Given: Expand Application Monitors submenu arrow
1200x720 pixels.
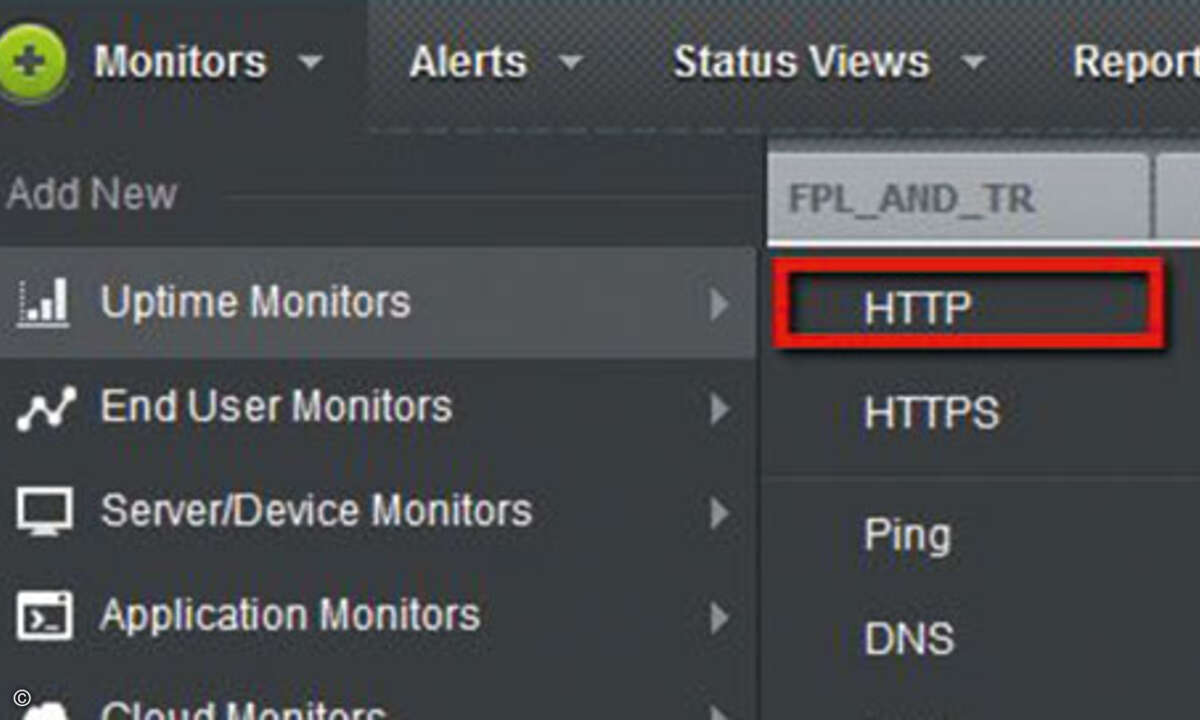Looking at the screenshot, I should tap(719, 618).
